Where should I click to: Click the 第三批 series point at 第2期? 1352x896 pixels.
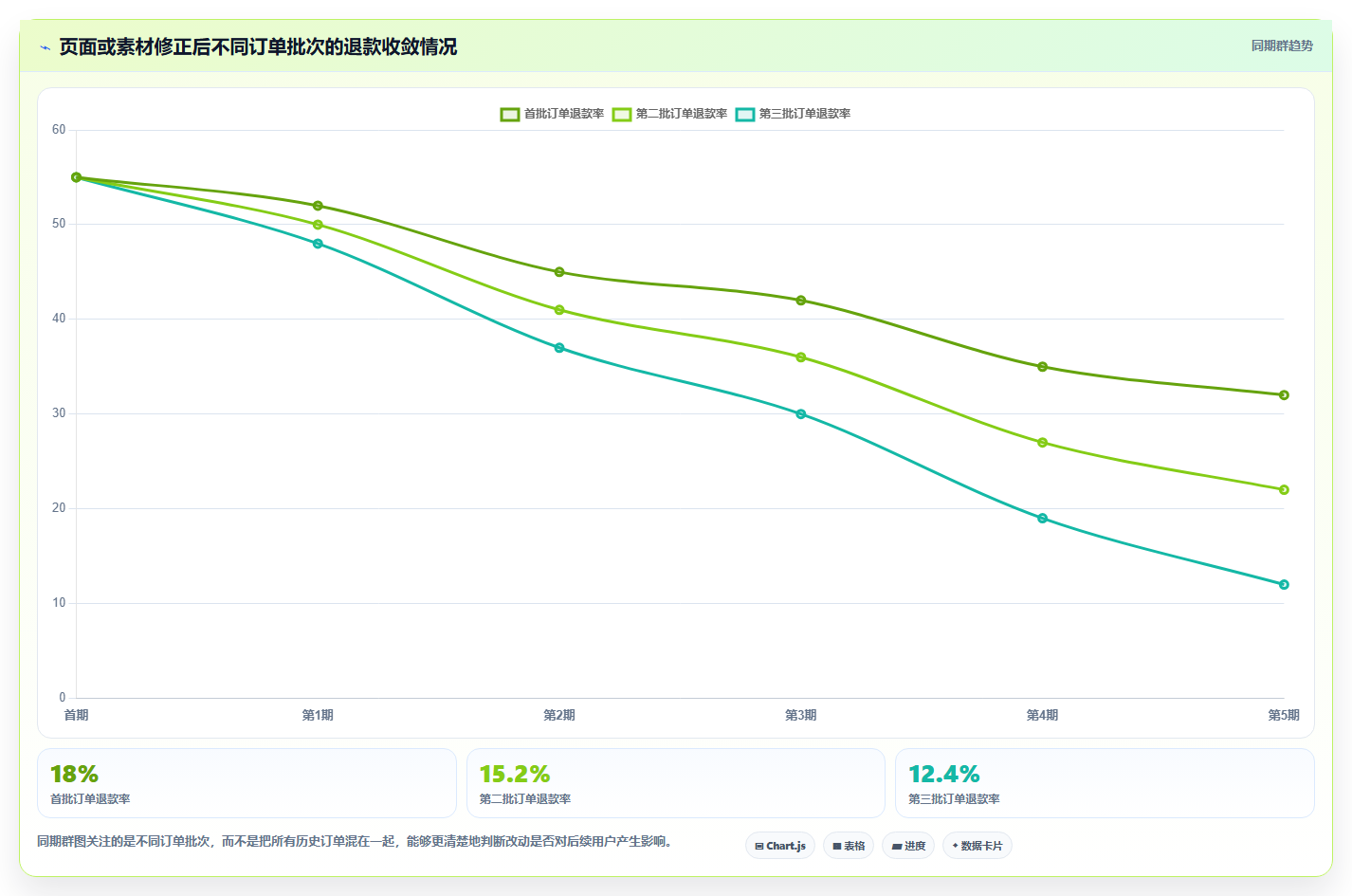[x=559, y=348]
